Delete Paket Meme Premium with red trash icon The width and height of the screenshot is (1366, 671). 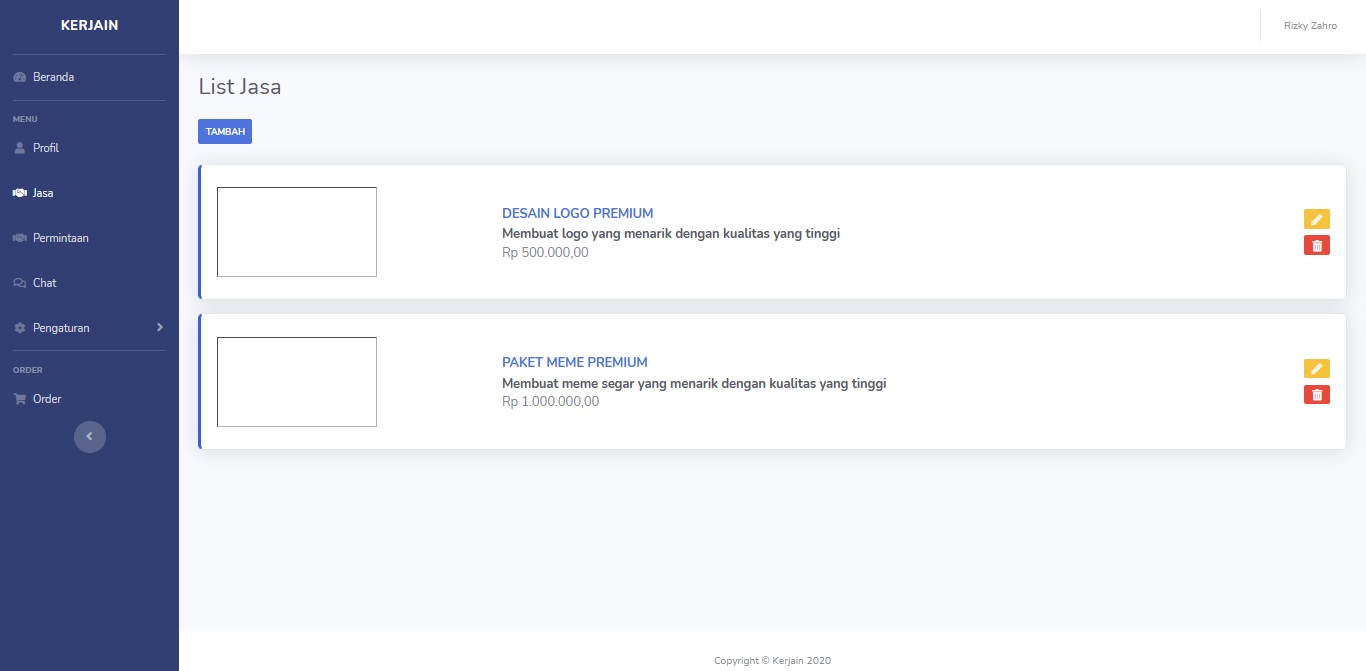click(1316, 395)
